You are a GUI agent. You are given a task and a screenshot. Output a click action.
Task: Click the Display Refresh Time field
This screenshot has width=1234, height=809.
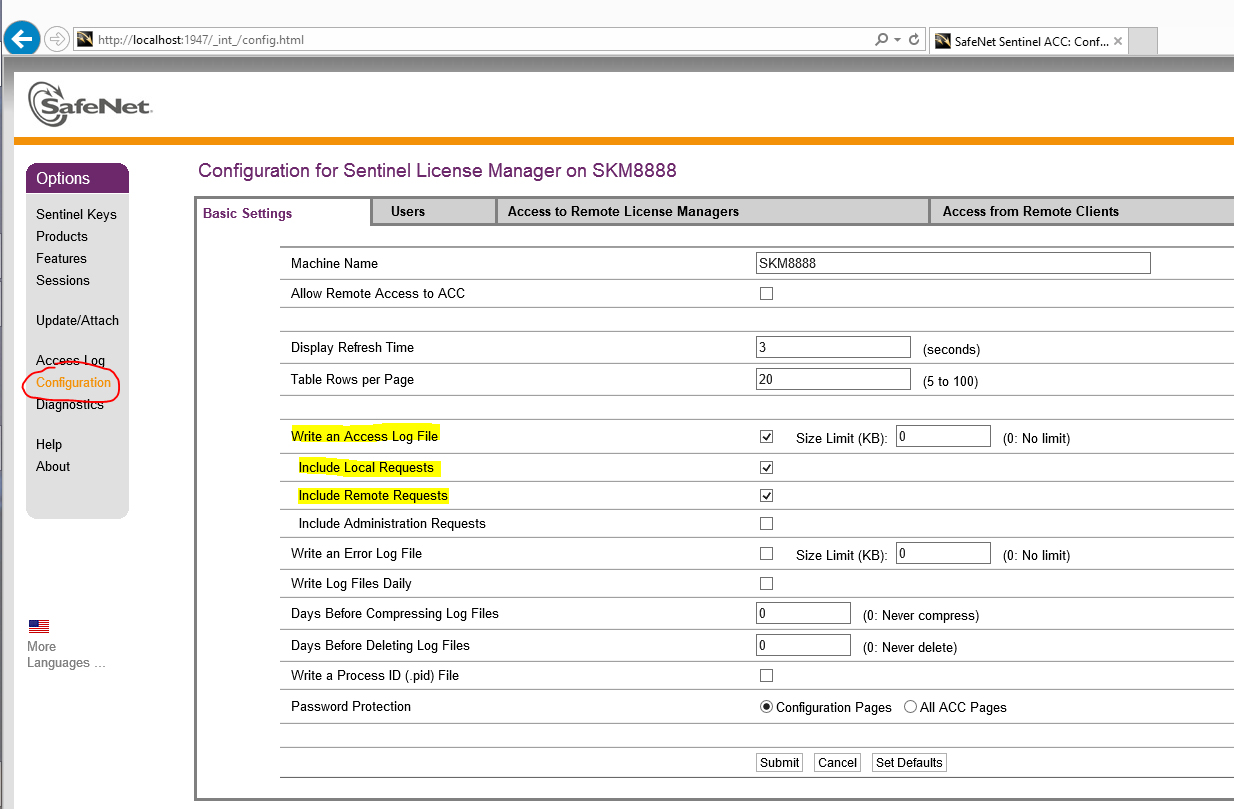click(x=833, y=348)
